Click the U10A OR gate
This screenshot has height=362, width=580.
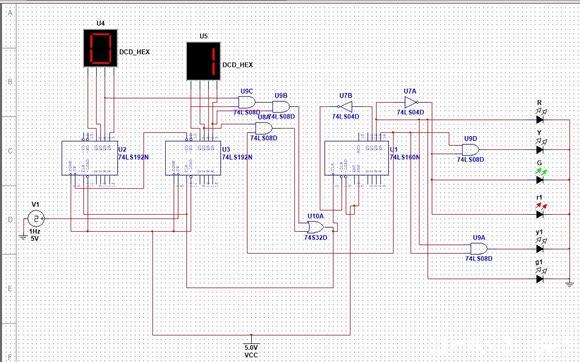point(316,227)
